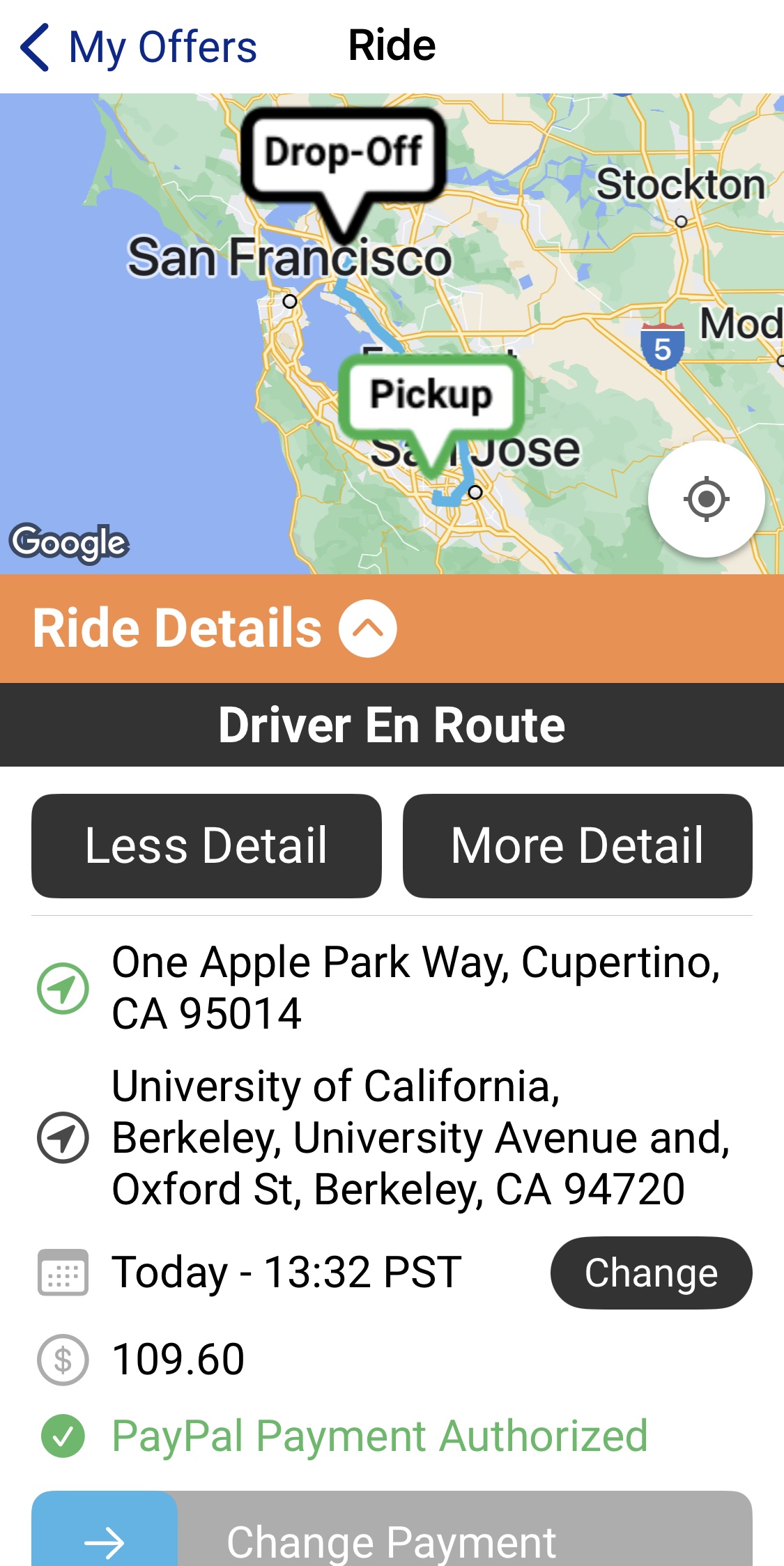
Task: Show More Detail for the ride
Action: [577, 845]
